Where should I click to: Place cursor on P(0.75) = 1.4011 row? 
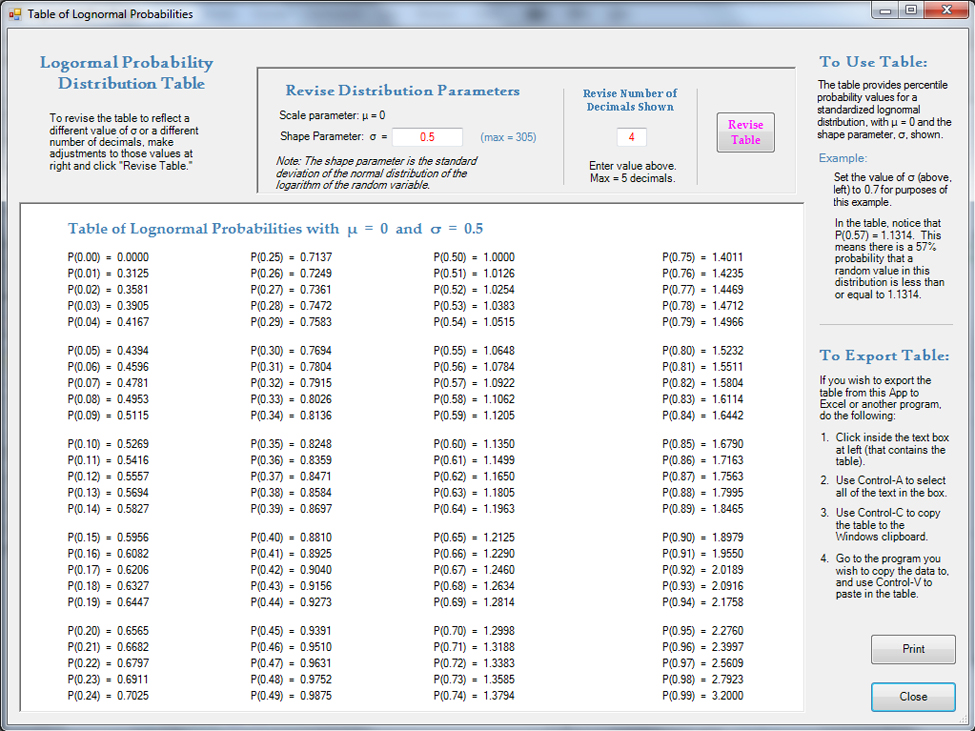point(702,257)
